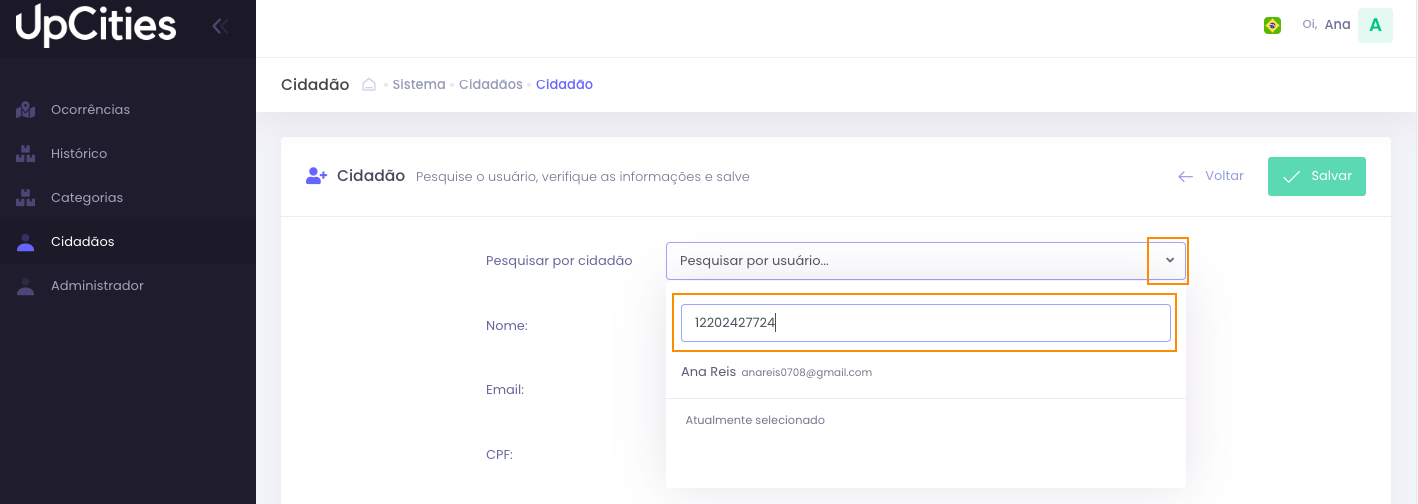Open Administrador in the sidebar

click(128, 286)
